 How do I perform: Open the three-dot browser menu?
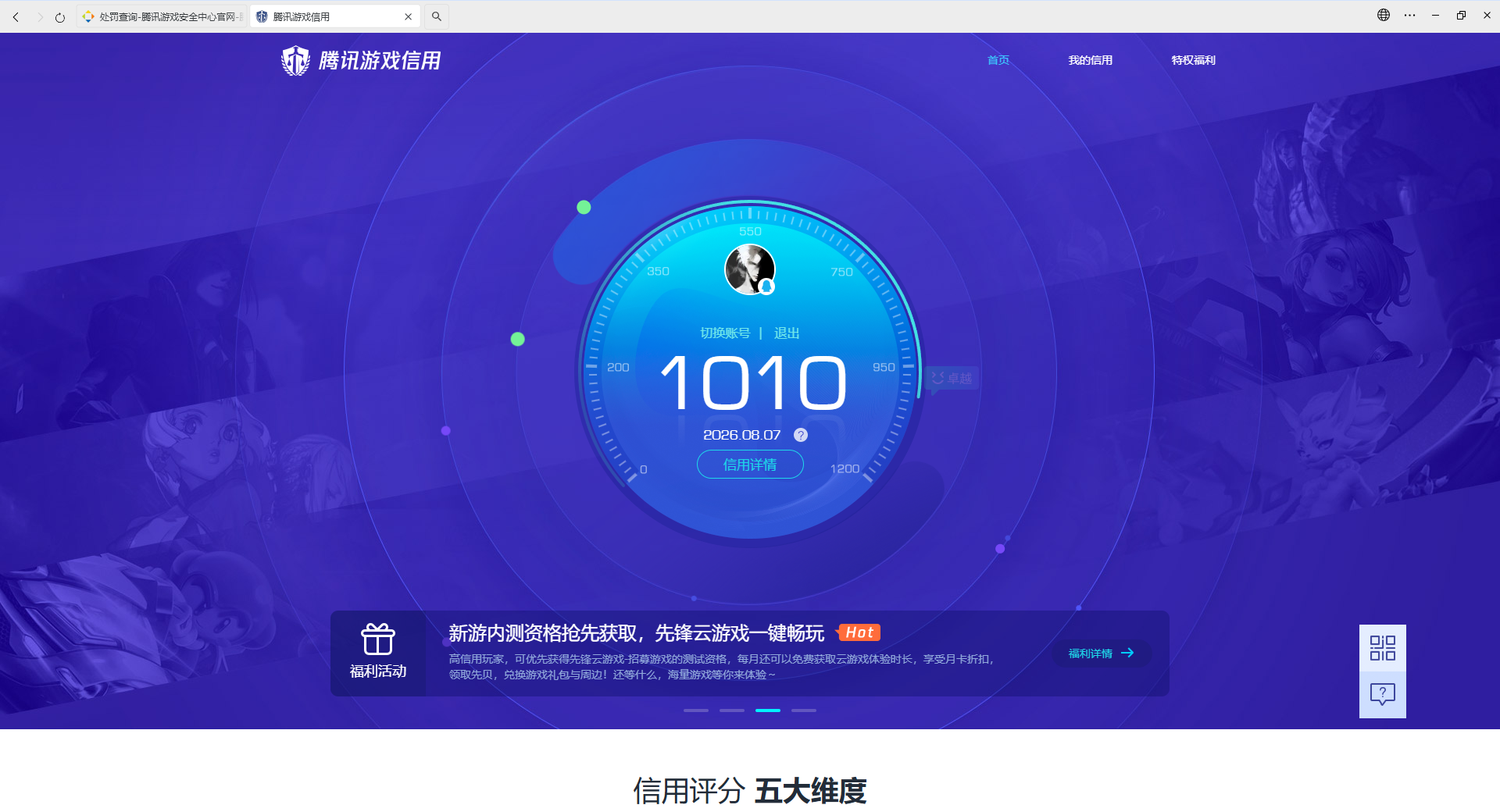click(x=1409, y=15)
